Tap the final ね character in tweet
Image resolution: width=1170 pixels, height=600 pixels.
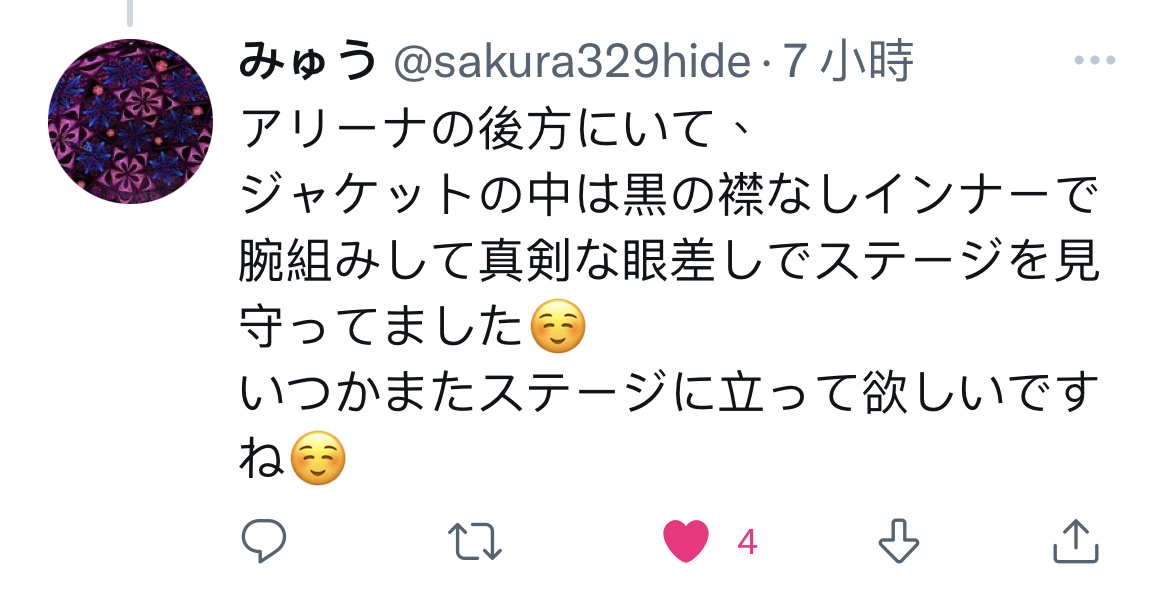point(262,458)
